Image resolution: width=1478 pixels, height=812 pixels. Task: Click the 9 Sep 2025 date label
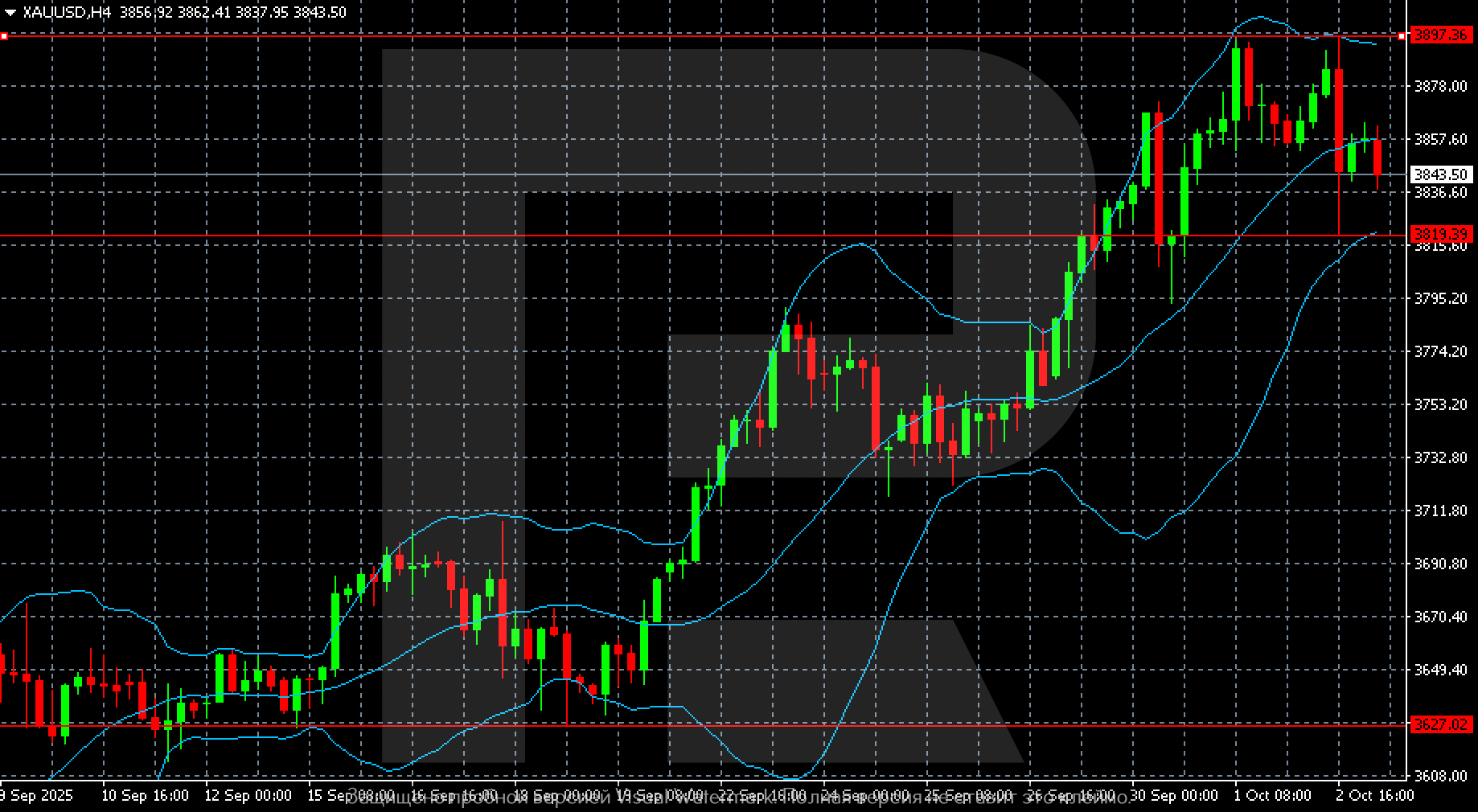37,795
